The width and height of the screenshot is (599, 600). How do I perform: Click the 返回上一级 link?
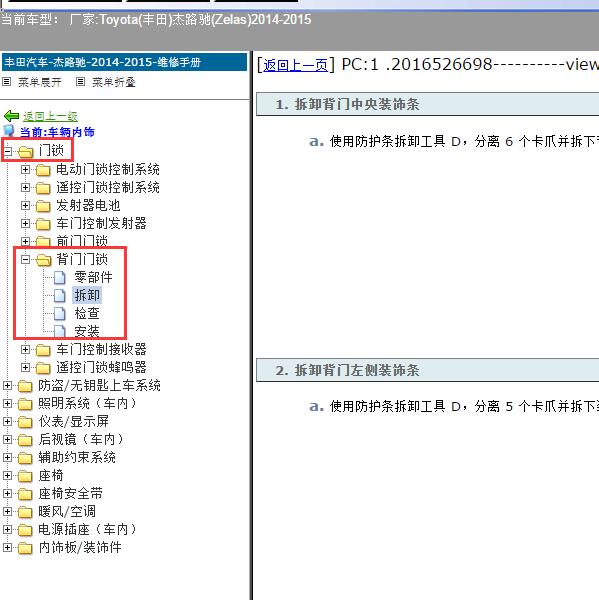[x=50, y=116]
